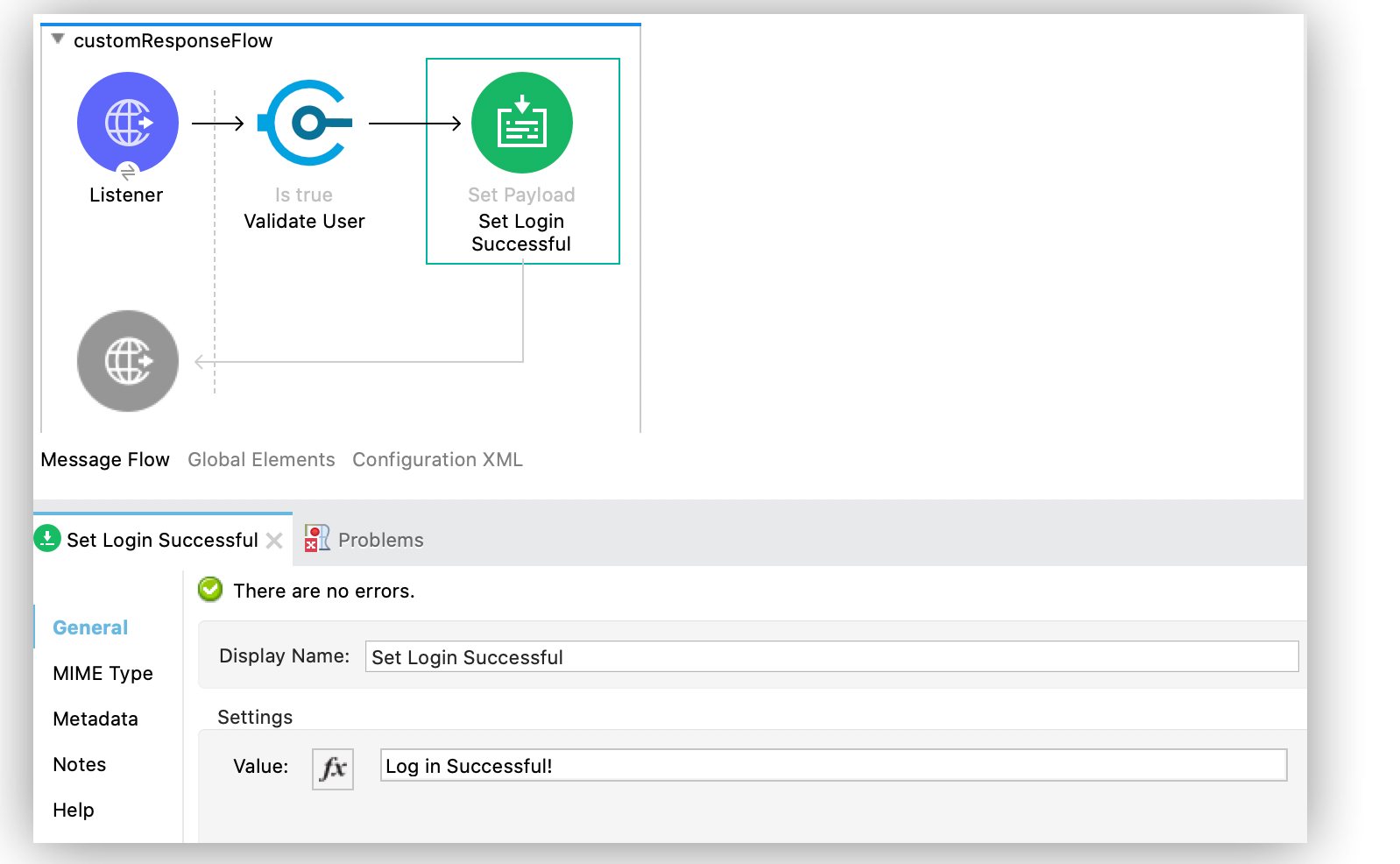Open the Problems tab
1400x864 pixels.
(380, 540)
